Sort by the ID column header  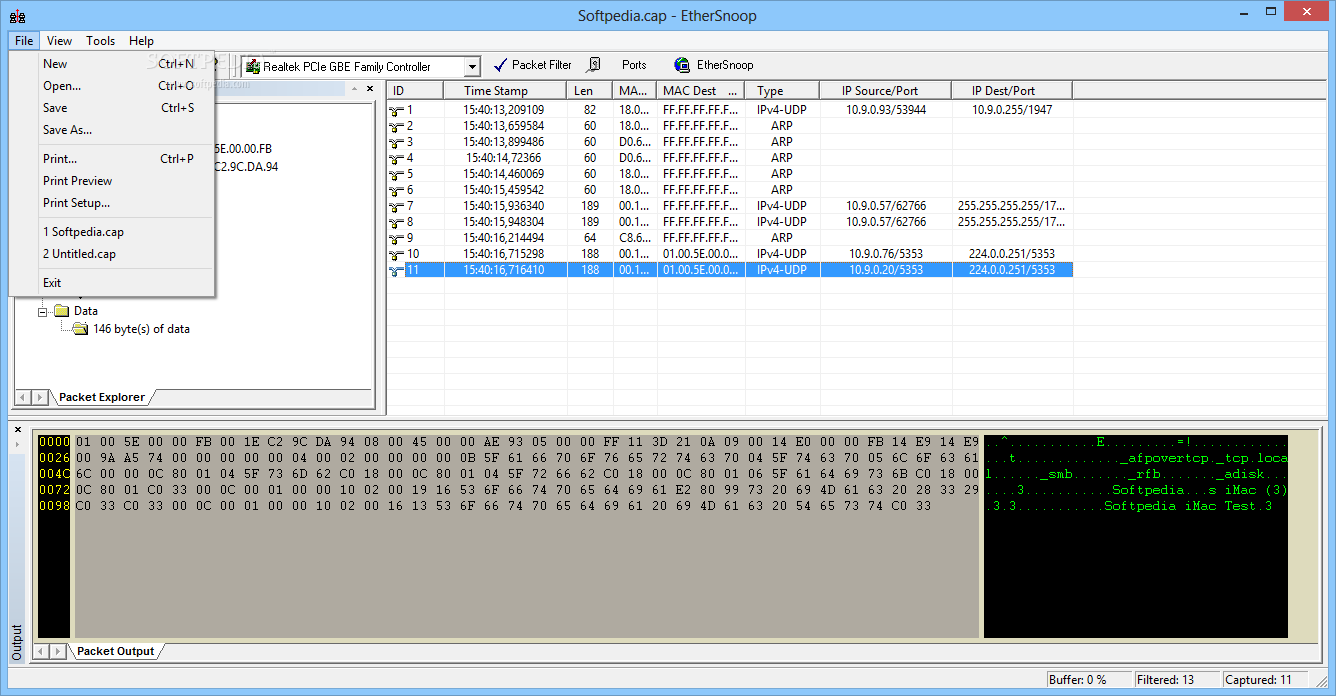tap(415, 91)
